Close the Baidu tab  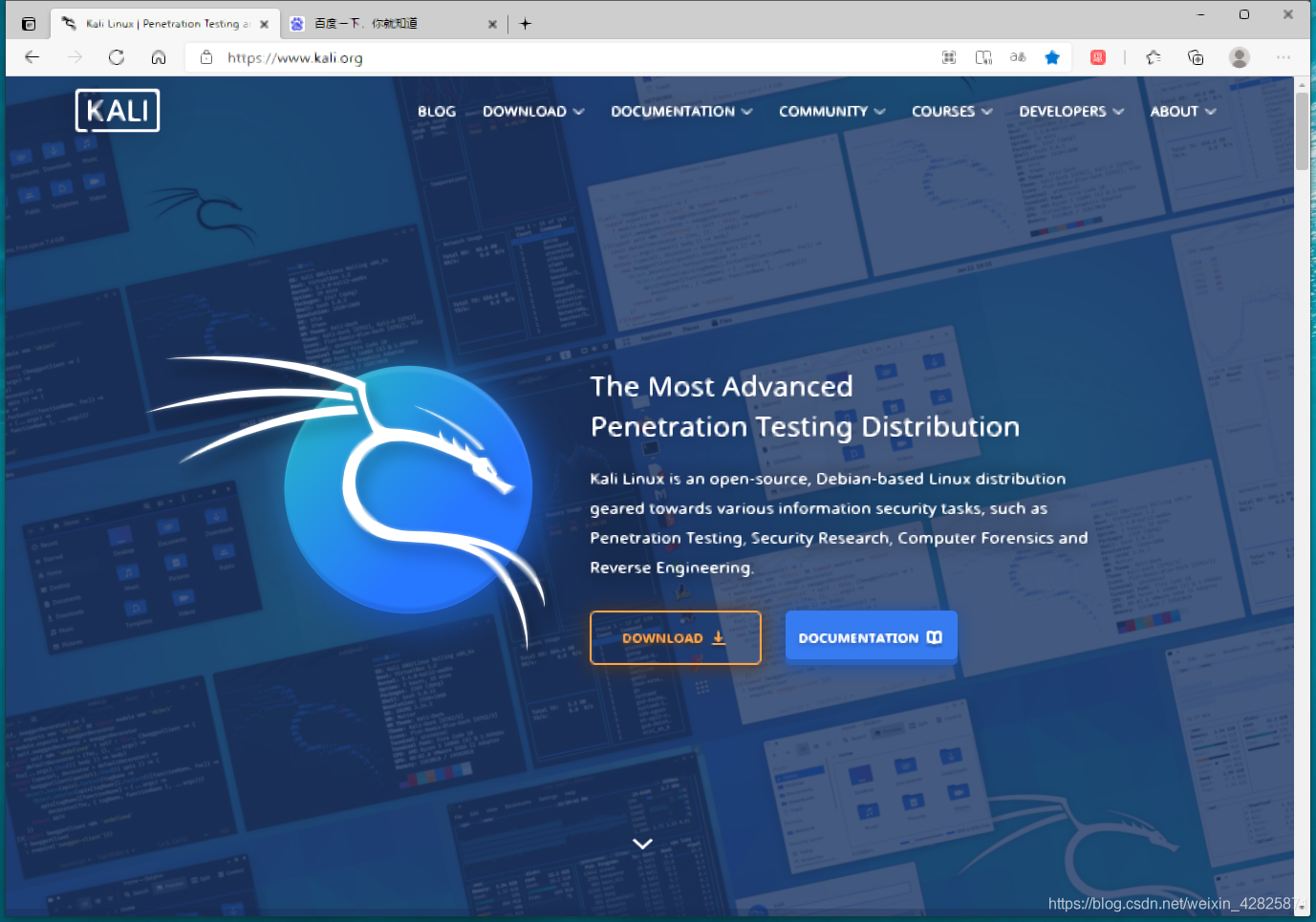(492, 24)
